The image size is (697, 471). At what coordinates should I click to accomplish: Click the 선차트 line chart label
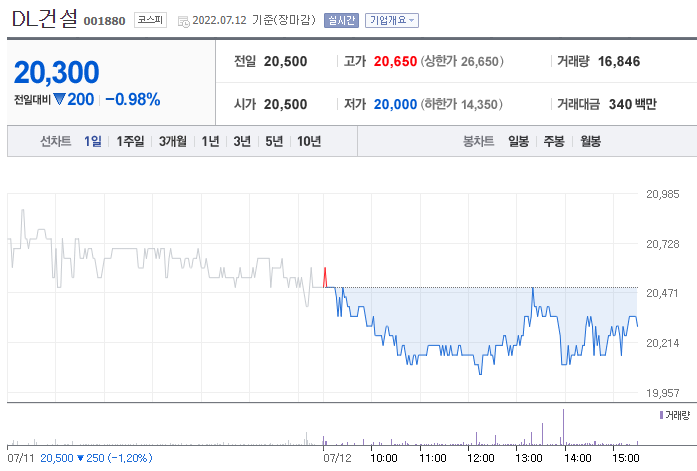(56, 141)
